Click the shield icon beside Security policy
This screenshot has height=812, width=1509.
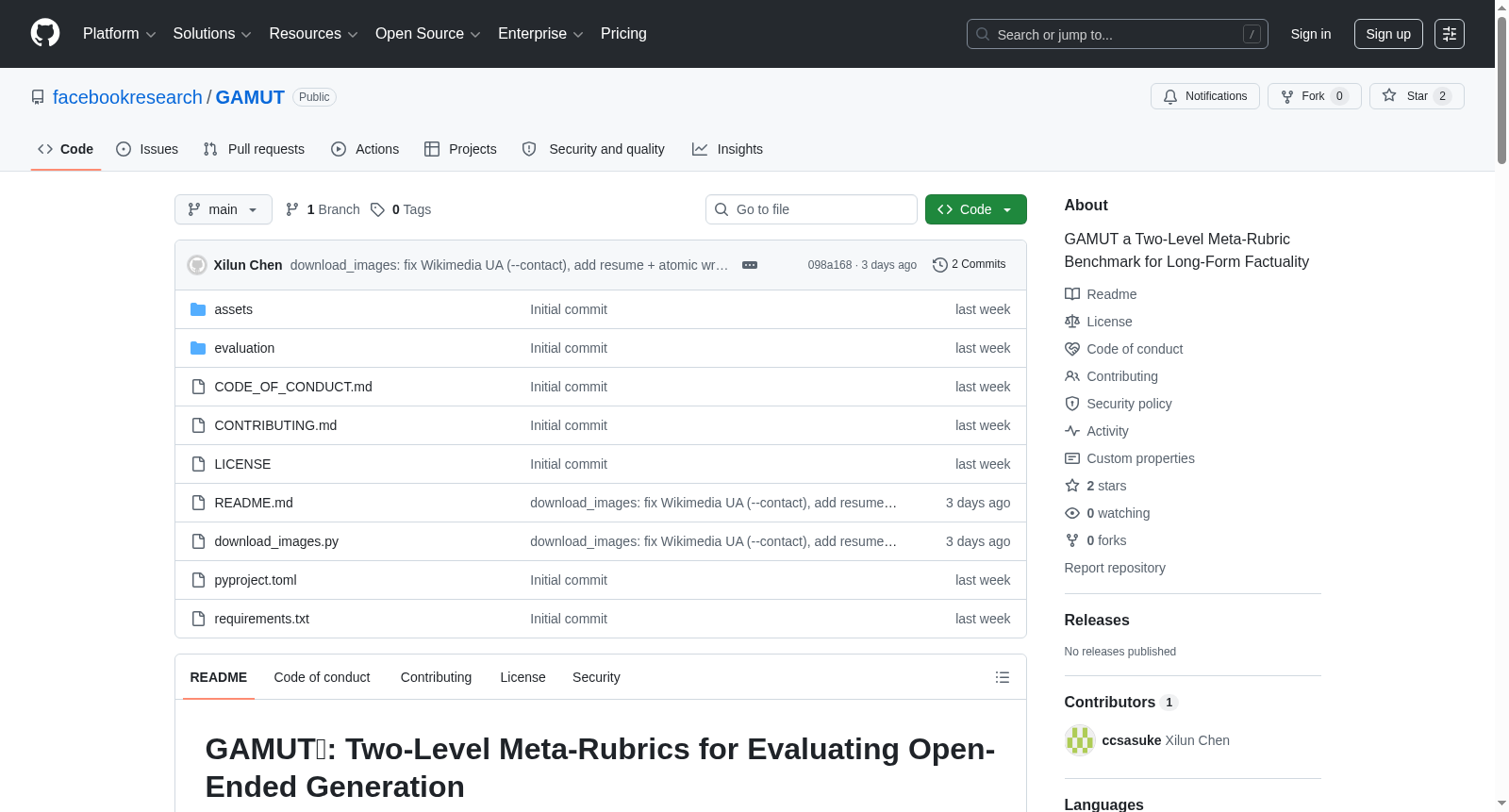(1072, 404)
